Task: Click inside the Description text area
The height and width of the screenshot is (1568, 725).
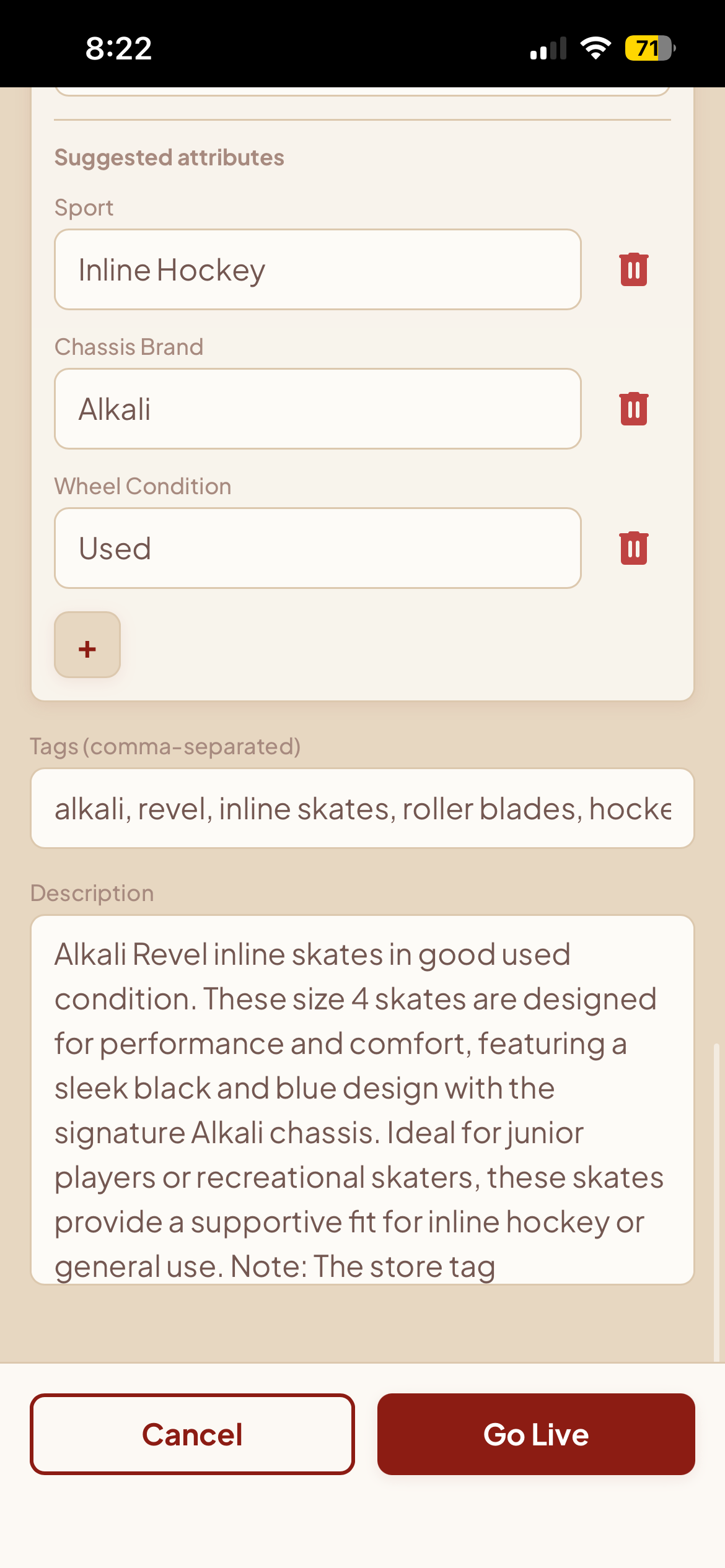Action: tap(362, 1100)
